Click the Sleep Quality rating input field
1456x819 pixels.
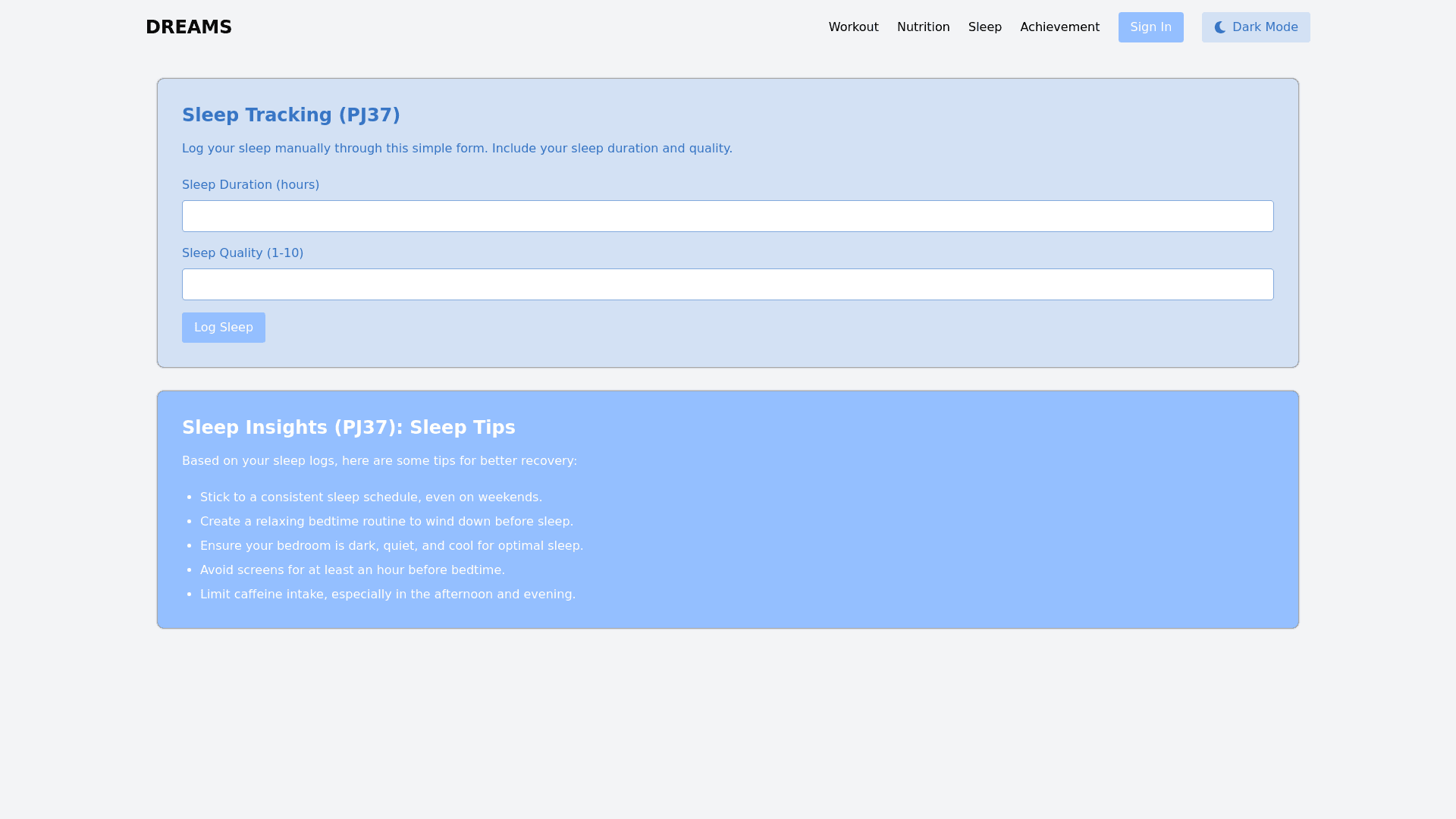728,284
